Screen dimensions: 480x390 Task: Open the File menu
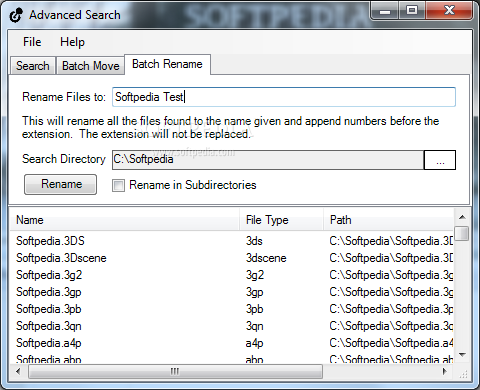click(x=32, y=42)
